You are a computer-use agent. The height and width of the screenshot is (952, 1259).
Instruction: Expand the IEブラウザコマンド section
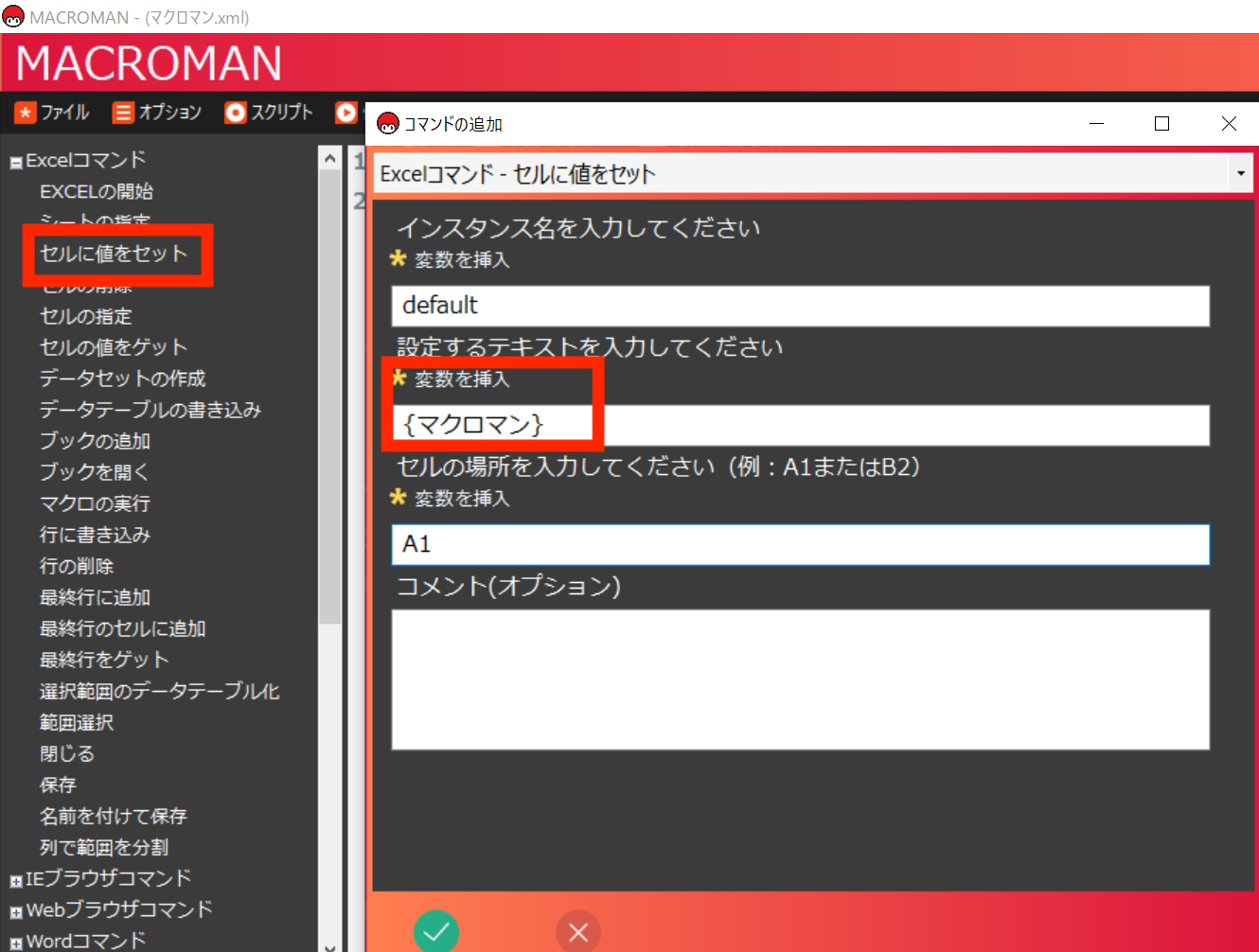15,879
